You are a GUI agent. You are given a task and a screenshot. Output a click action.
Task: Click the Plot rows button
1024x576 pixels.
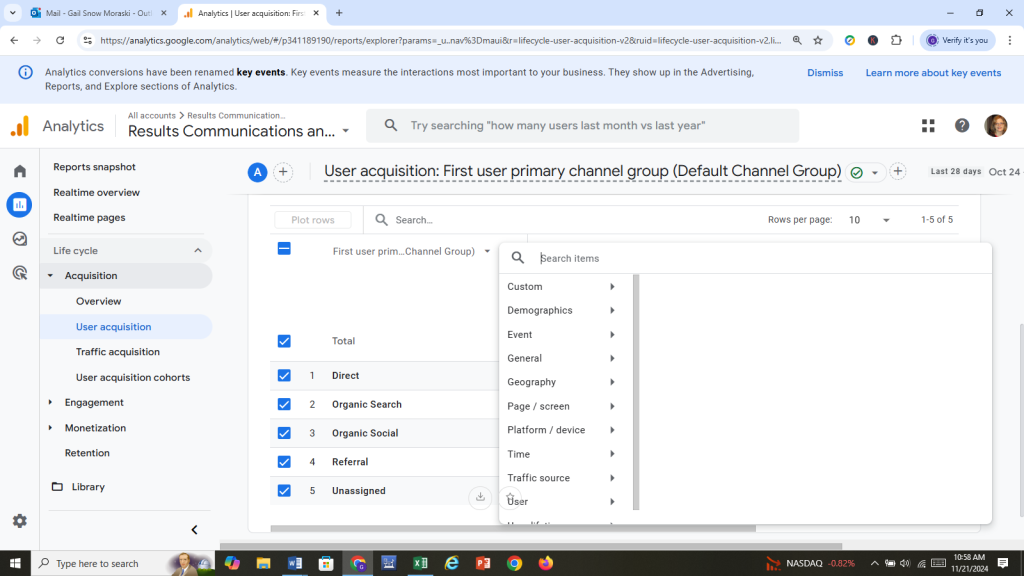pos(313,220)
